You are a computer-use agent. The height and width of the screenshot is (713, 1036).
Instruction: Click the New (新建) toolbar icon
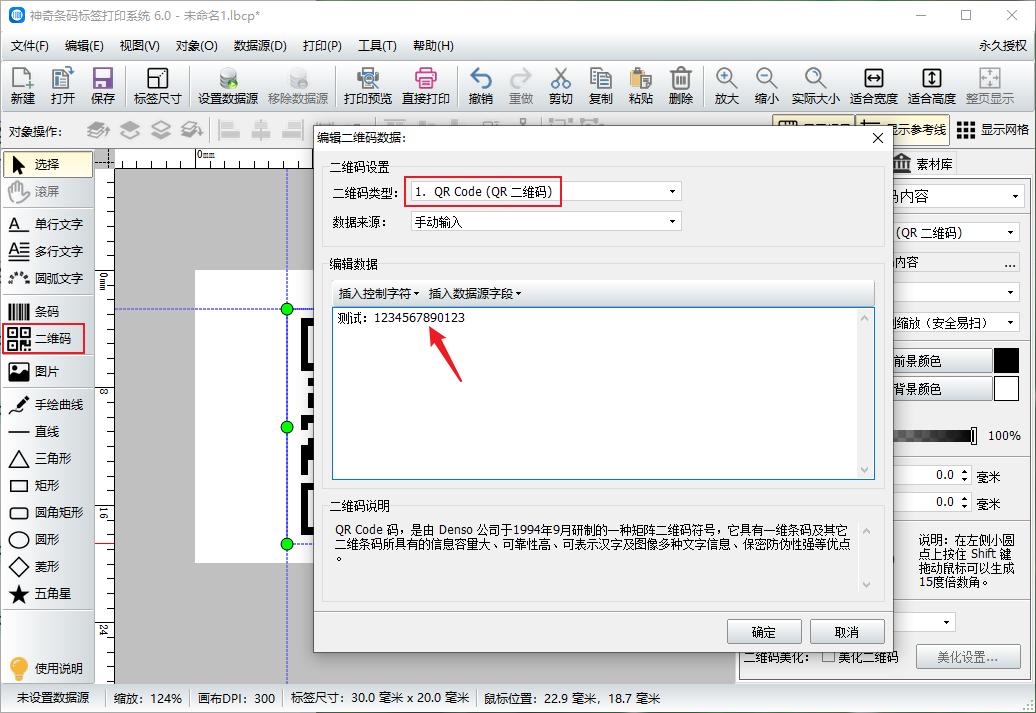click(22, 86)
